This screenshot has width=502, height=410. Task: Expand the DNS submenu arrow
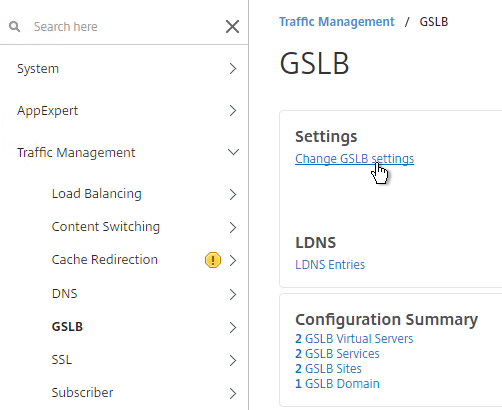[x=233, y=294]
